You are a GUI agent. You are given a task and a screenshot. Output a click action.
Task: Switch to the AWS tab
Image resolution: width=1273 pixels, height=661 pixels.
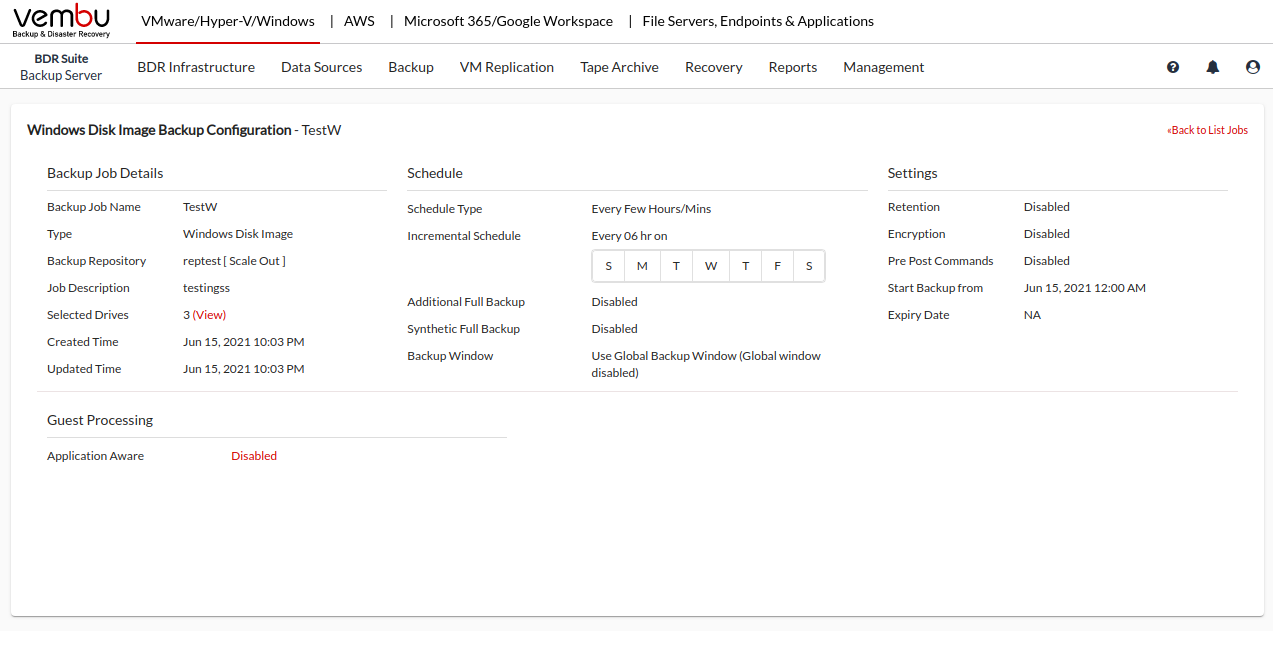click(359, 21)
